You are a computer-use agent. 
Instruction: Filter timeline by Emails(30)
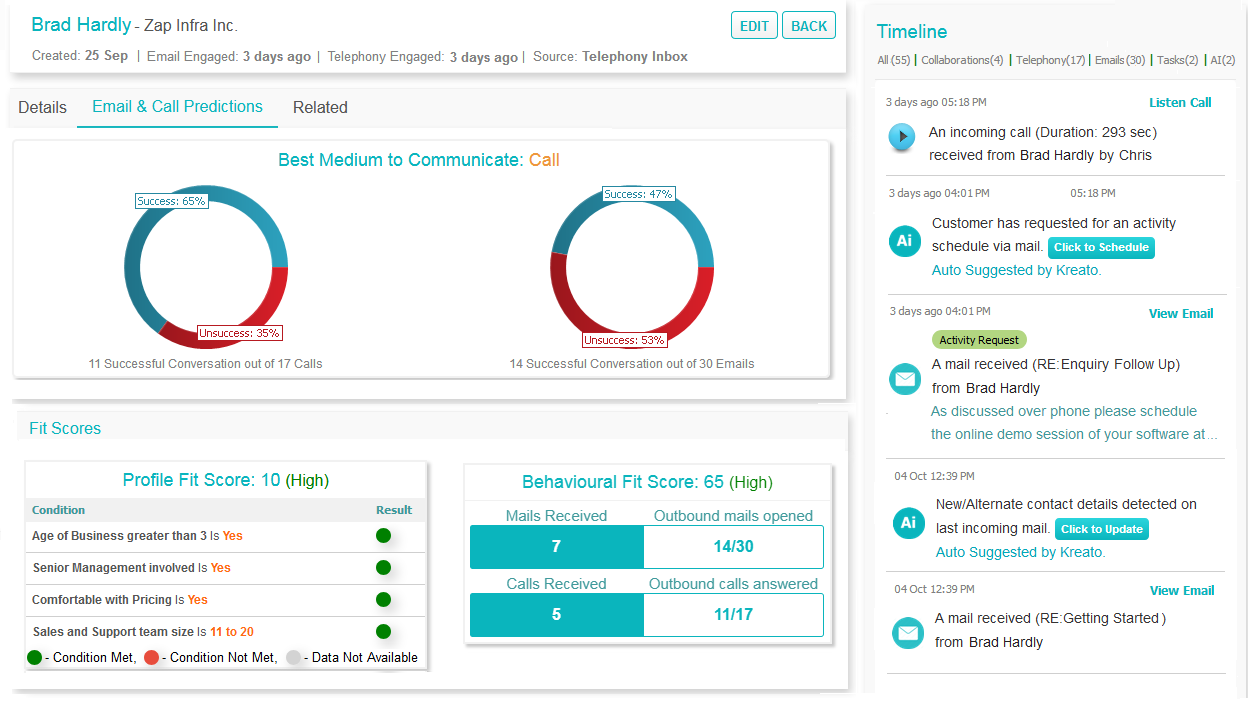[x=1120, y=60]
